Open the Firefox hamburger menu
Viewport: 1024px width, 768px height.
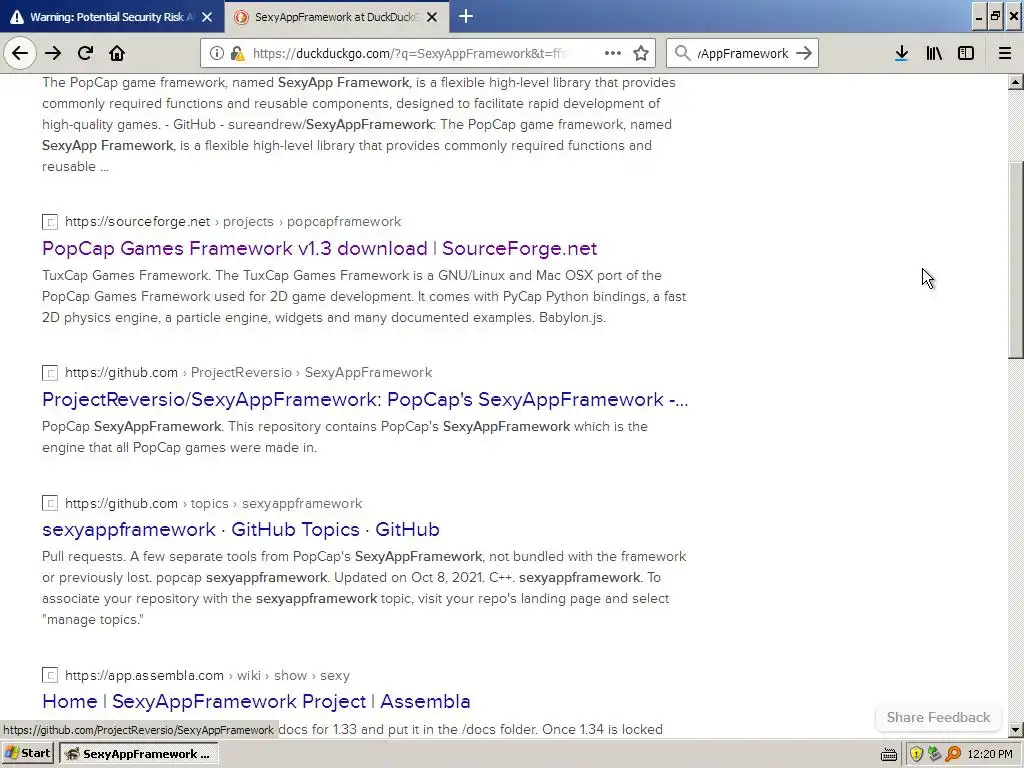pos(1005,53)
